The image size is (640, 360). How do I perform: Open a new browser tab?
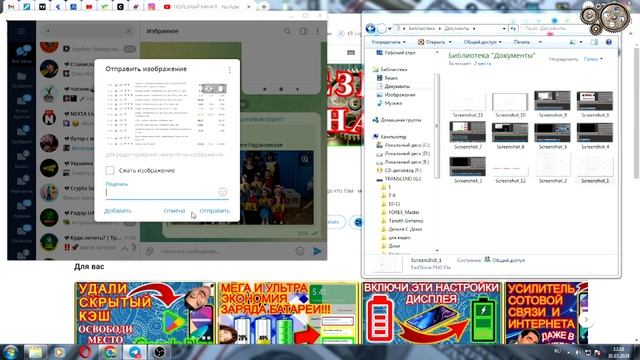point(264,7)
